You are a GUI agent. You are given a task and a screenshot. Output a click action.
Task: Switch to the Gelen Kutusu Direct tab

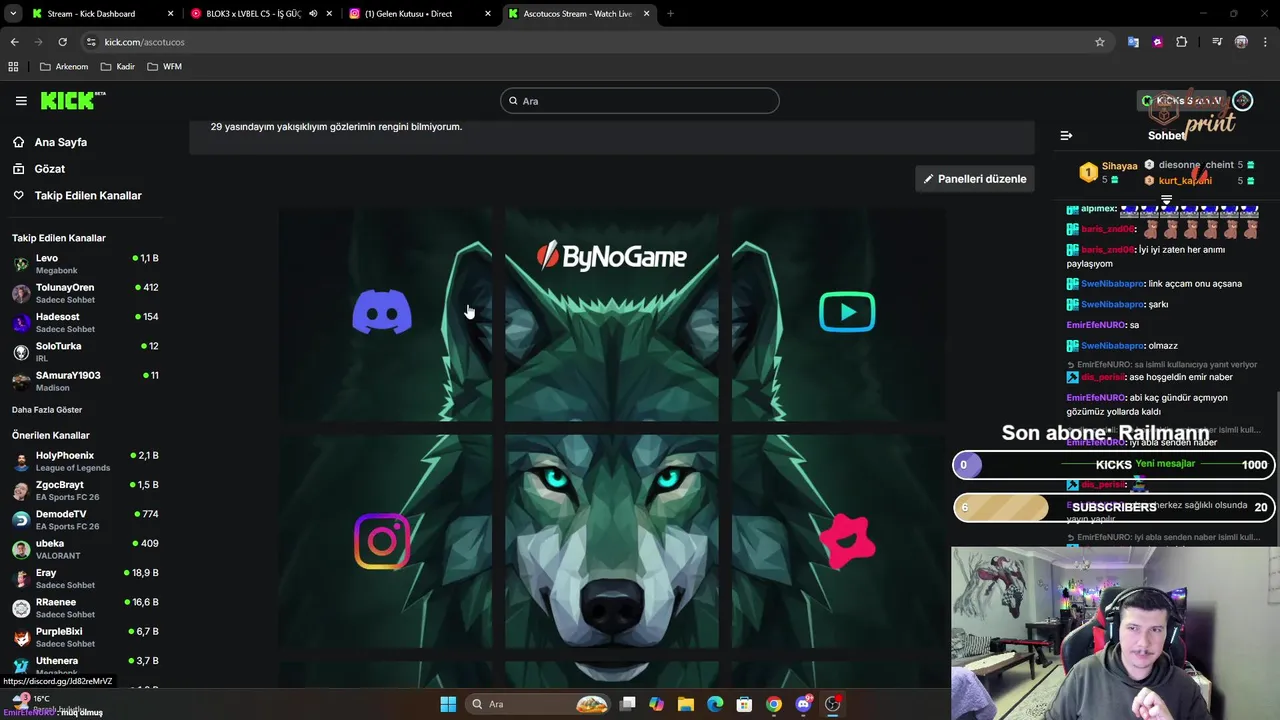419,14
